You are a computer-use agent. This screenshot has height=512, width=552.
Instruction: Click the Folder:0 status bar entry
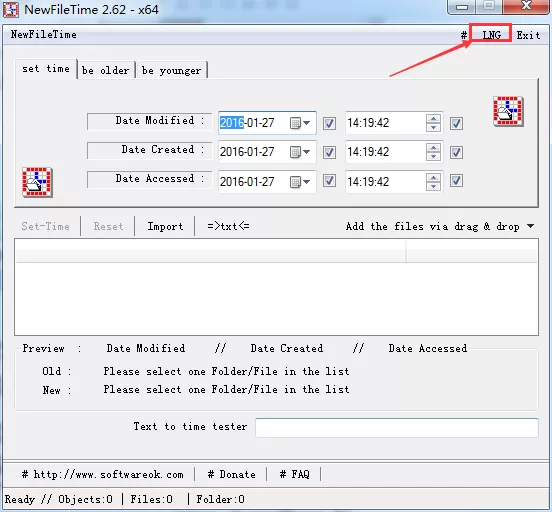[x=220, y=499]
